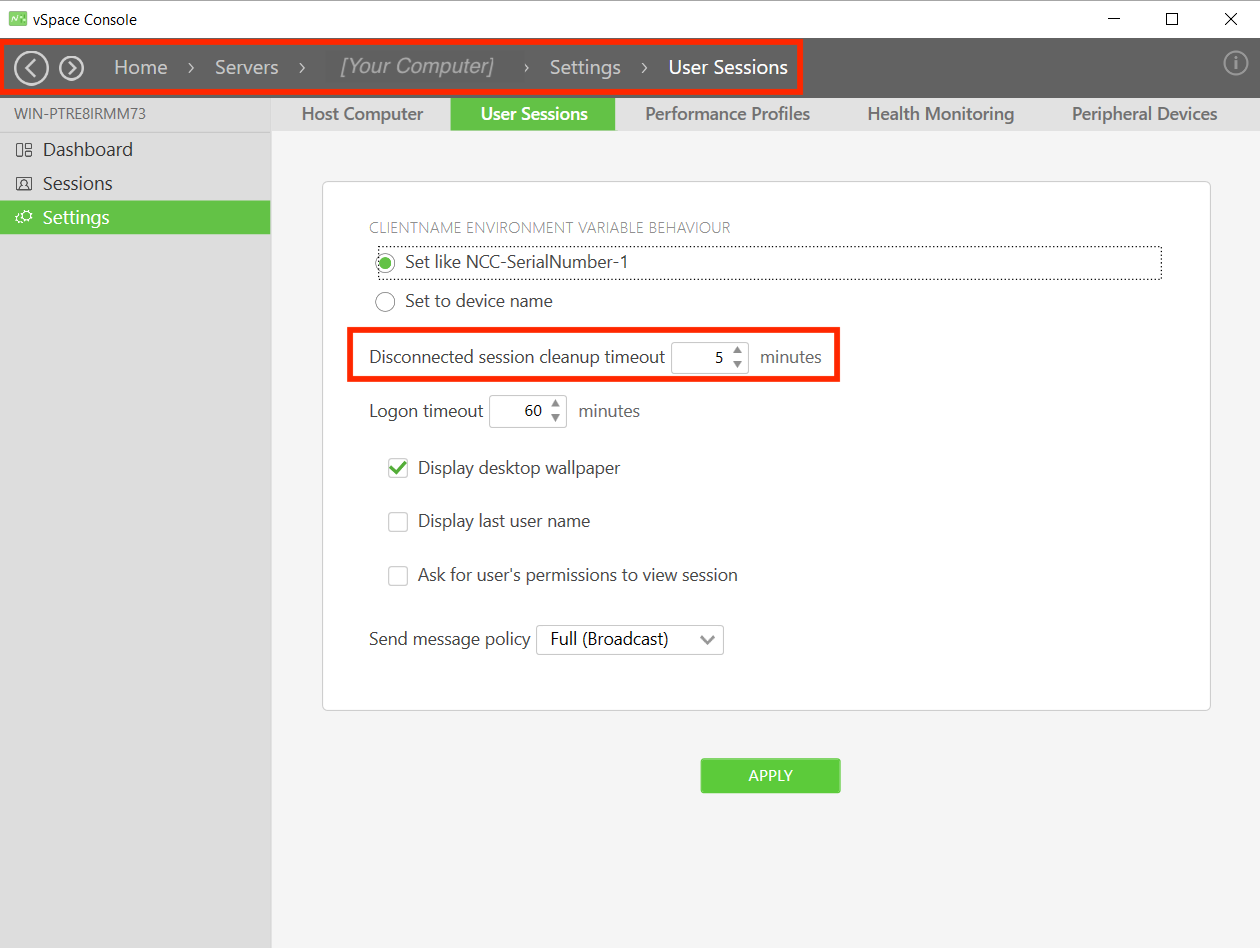Select 'Set like NCC-SerialNumber-1' radio option
This screenshot has width=1260, height=948.
click(x=385, y=263)
